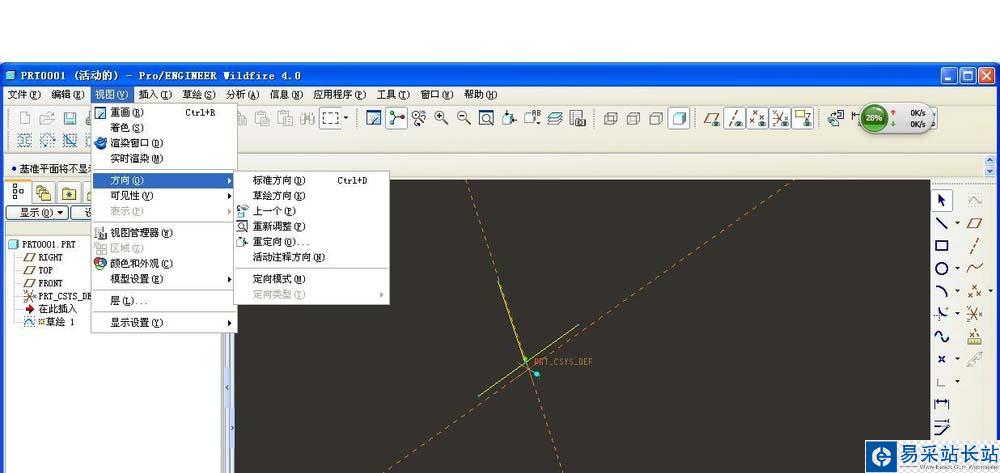
Task: Click the coordinate system tool on right toolbar
Action: (x=974, y=313)
